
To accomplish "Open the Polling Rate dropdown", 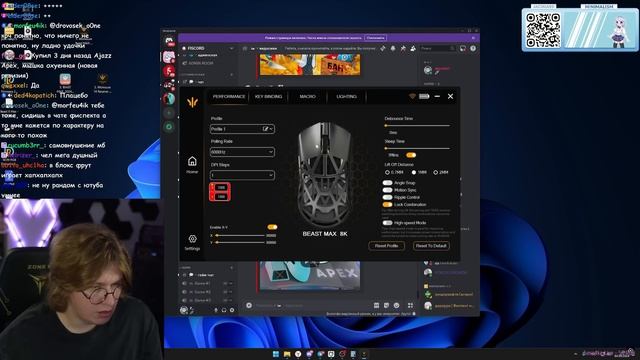I will tap(242, 152).
